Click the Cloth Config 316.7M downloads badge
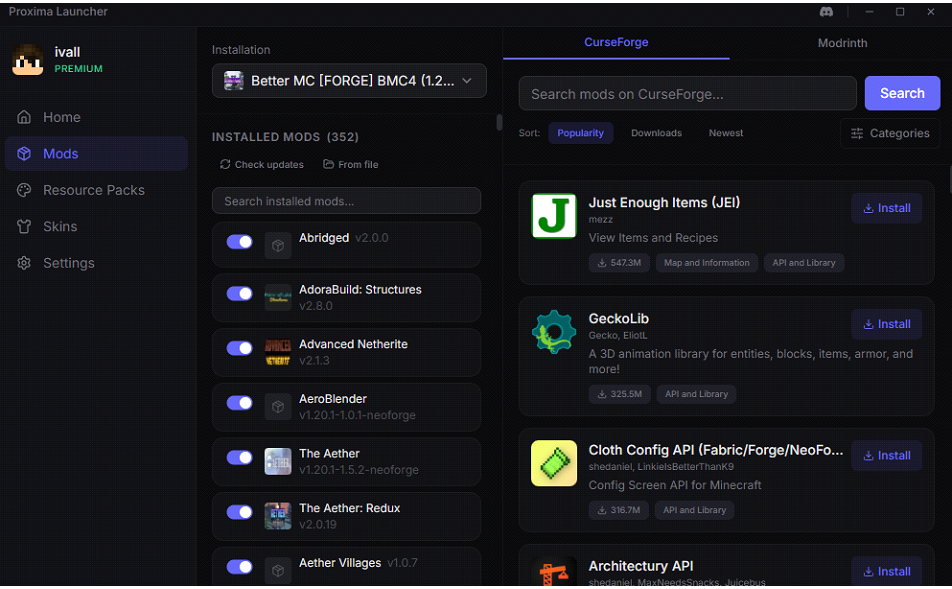The width and height of the screenshot is (952, 589). (x=618, y=510)
